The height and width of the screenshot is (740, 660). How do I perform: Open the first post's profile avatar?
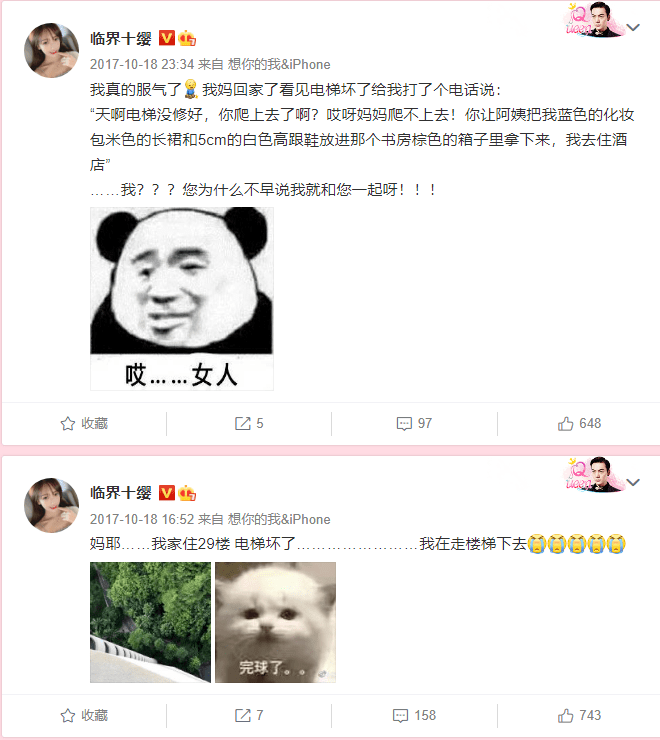[x=51, y=50]
